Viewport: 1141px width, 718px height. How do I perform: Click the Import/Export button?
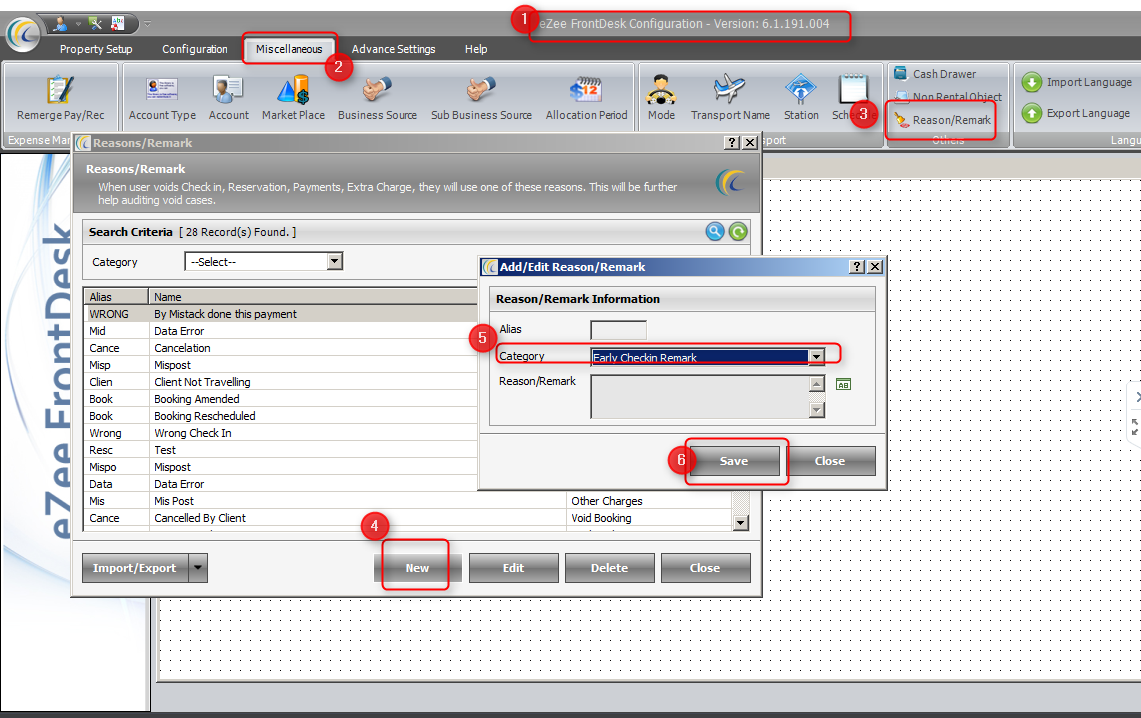click(x=135, y=567)
